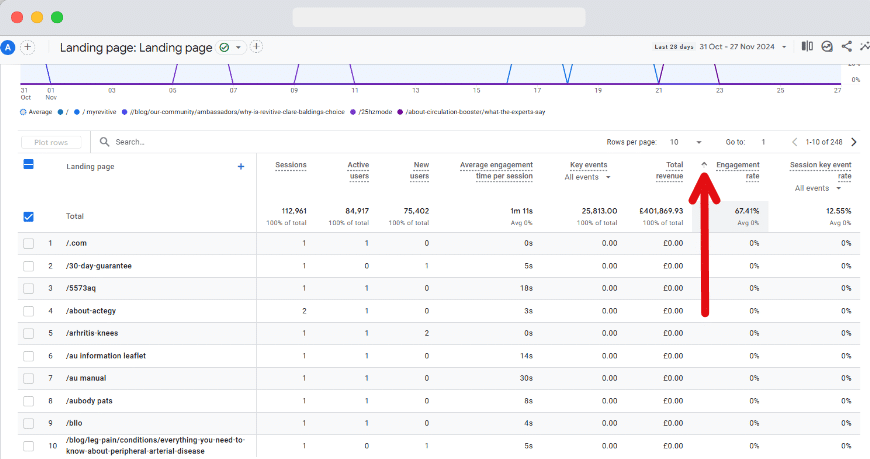The width and height of the screenshot is (870, 459).
Task: Click the browser address bar
Action: coord(439,17)
